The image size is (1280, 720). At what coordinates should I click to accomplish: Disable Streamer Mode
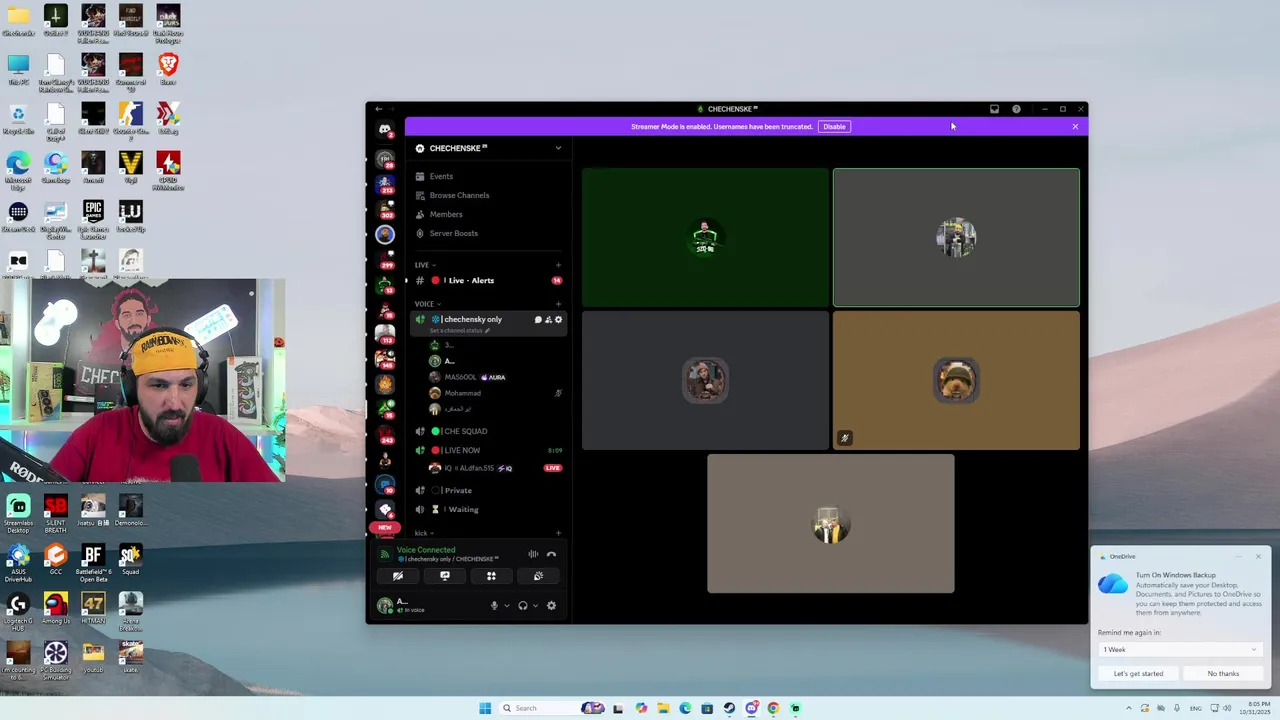tap(834, 126)
